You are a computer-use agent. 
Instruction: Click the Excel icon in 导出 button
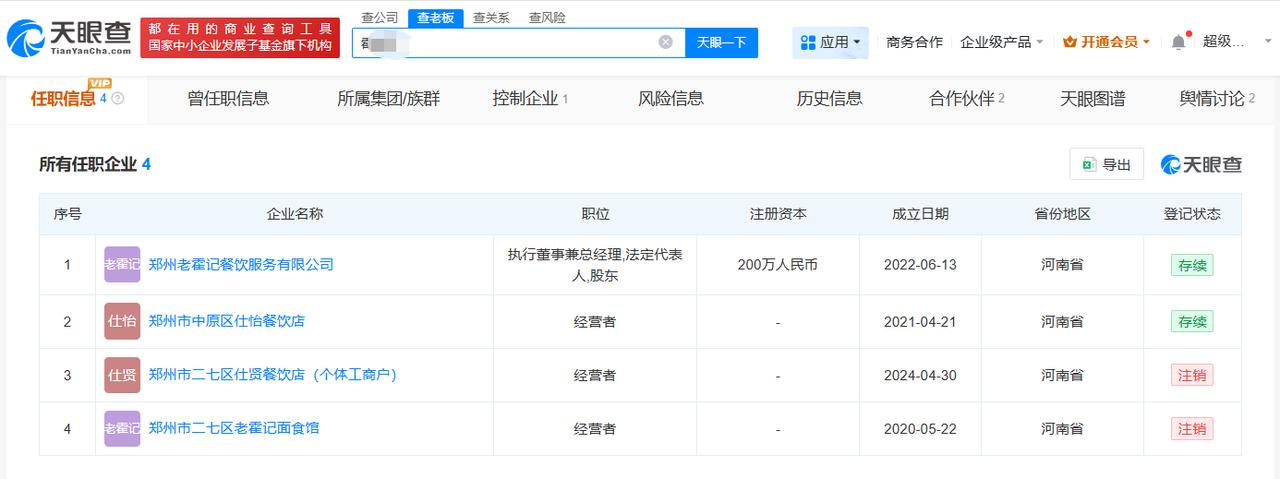coord(1089,165)
